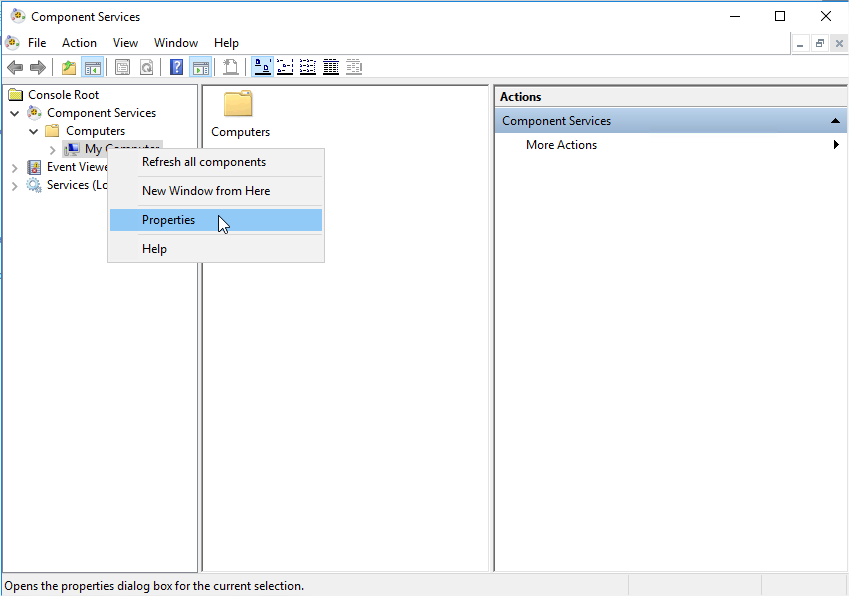This screenshot has height=596, width=849.
Task: Collapse the Component Services tree node
Action: [x=15, y=113]
